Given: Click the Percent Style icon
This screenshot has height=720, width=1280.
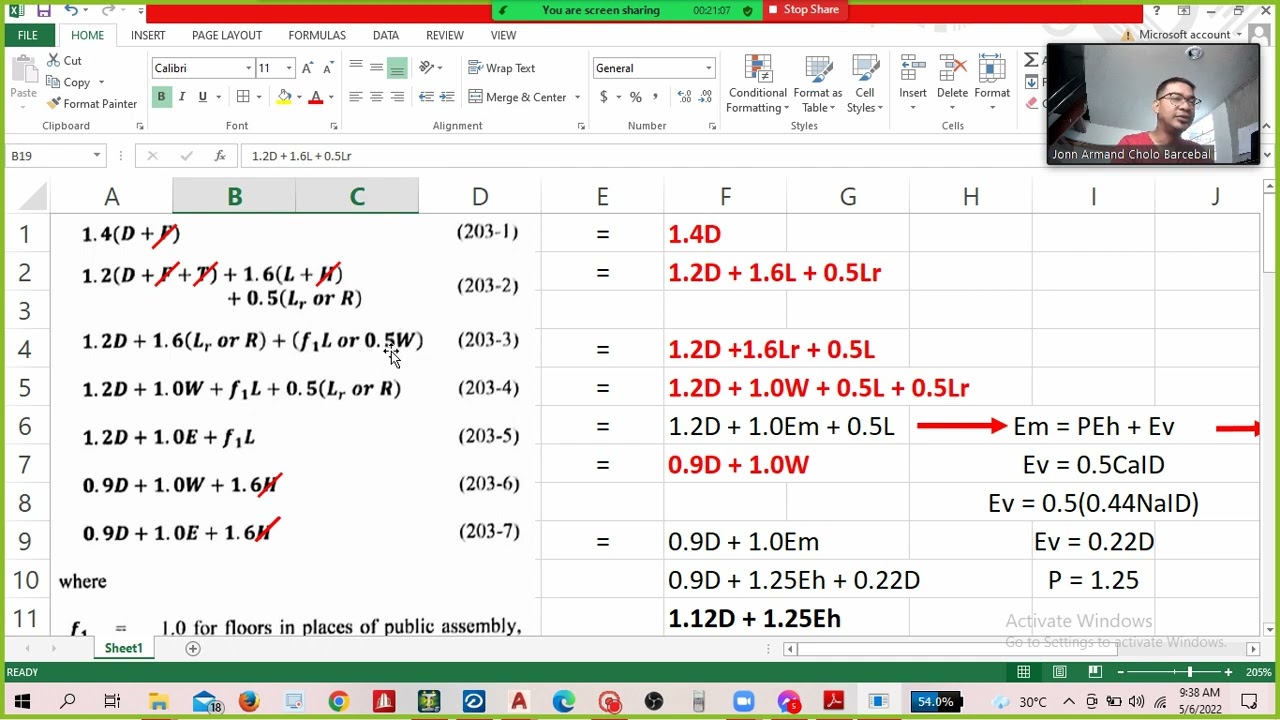Looking at the screenshot, I should (635, 97).
